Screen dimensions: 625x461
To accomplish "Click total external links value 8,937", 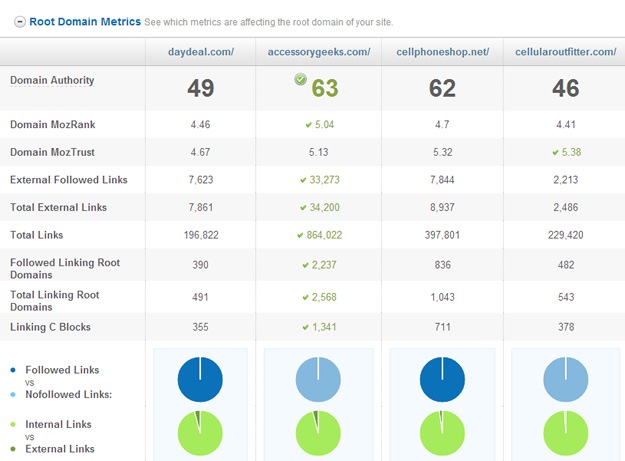I will click(x=442, y=207).
